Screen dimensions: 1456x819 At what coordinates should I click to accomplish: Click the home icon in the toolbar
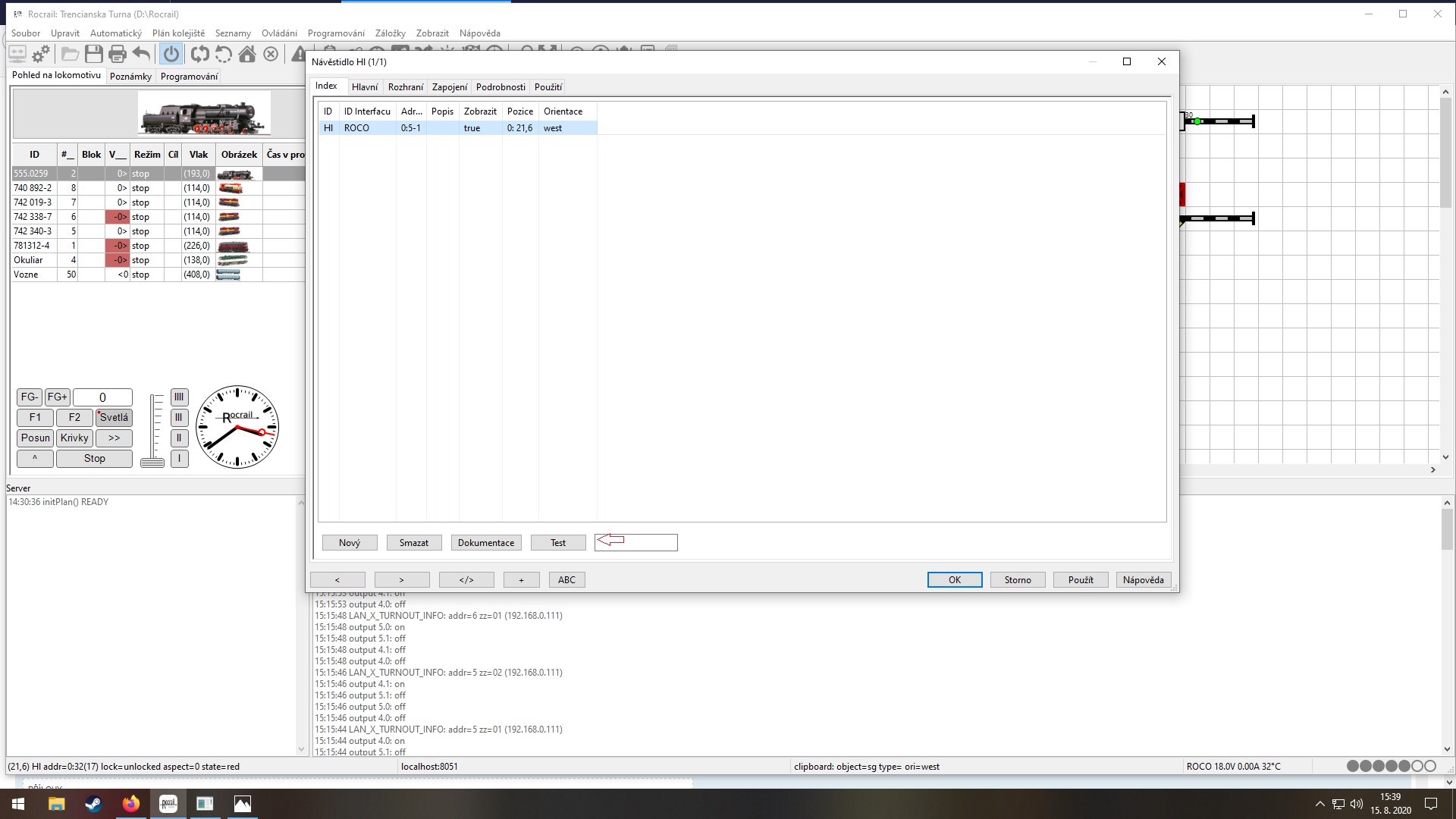coord(247,54)
